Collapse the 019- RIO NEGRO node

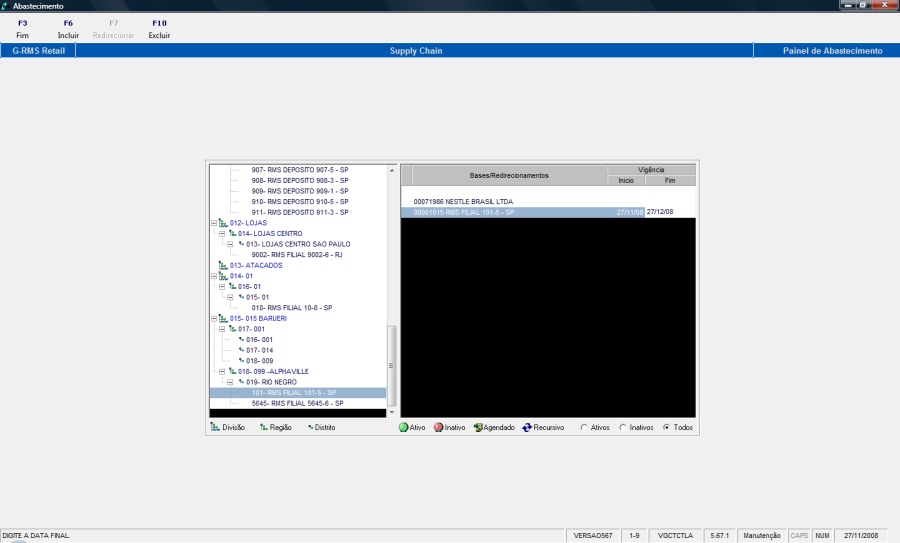[230, 382]
